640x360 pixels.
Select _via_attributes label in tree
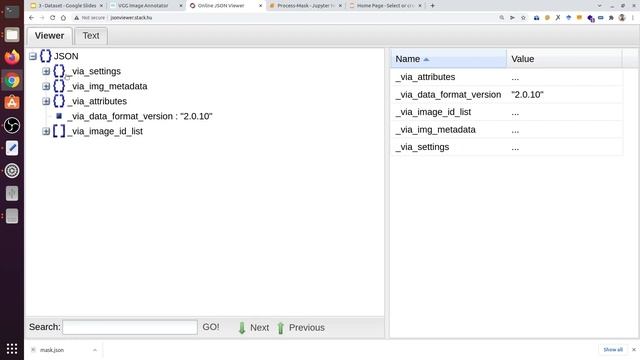coord(98,101)
